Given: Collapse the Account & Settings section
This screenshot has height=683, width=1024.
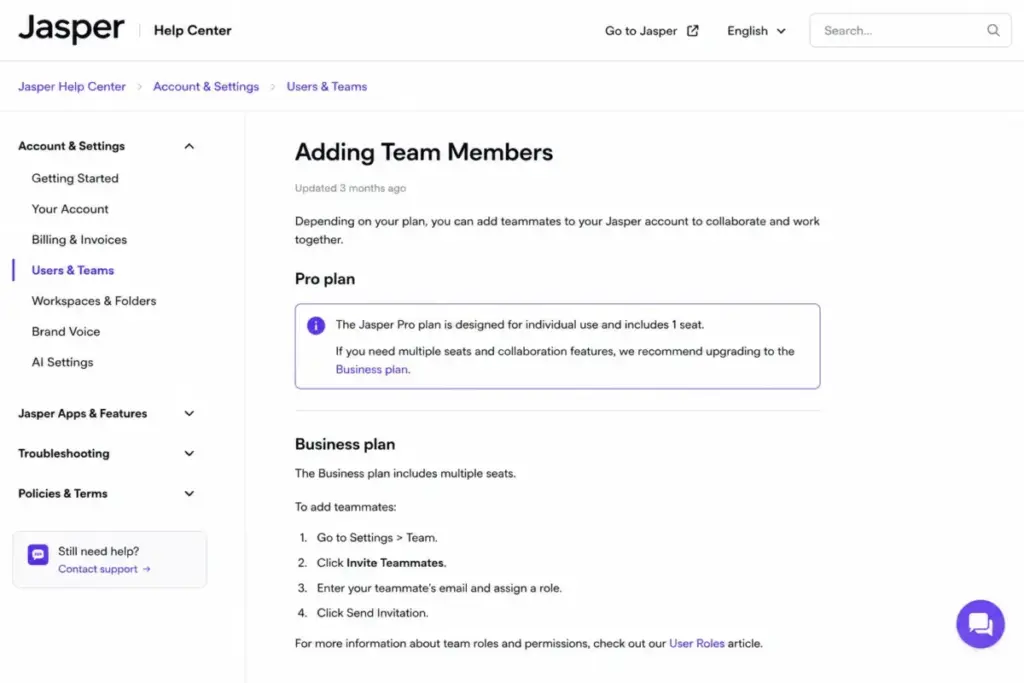Looking at the screenshot, I should 106,146.
